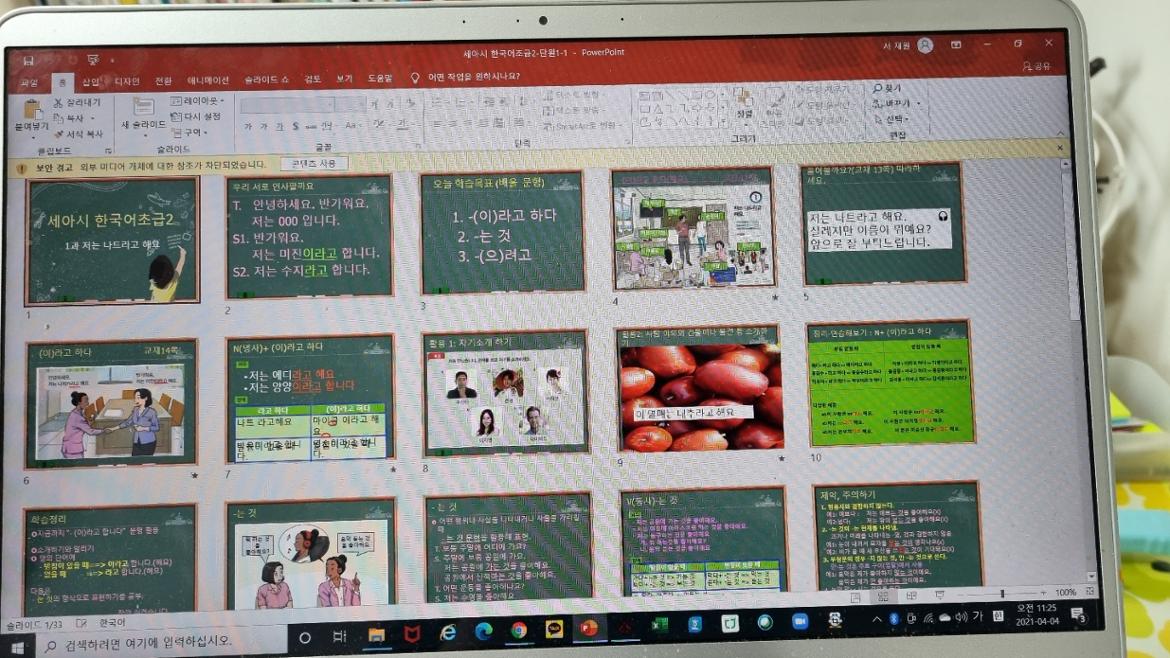Open the 선택 (Select) dropdown
The width and height of the screenshot is (1170, 658).
pos(892,119)
